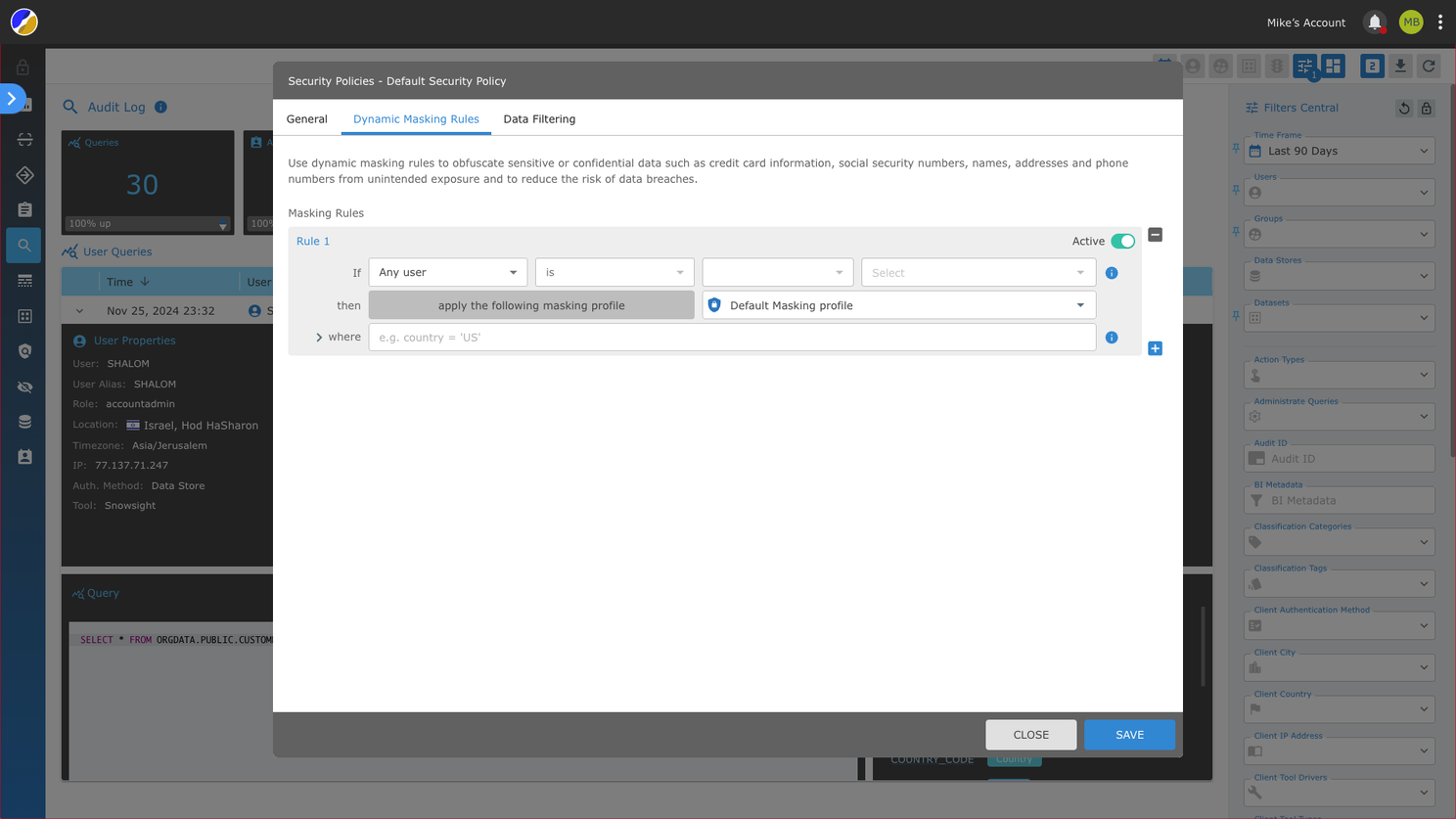Click the CLOSE button

coord(1030,735)
